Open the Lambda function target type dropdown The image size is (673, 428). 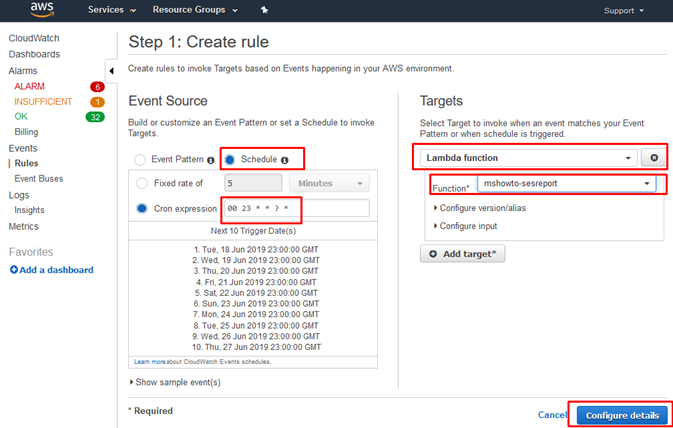[x=529, y=158]
